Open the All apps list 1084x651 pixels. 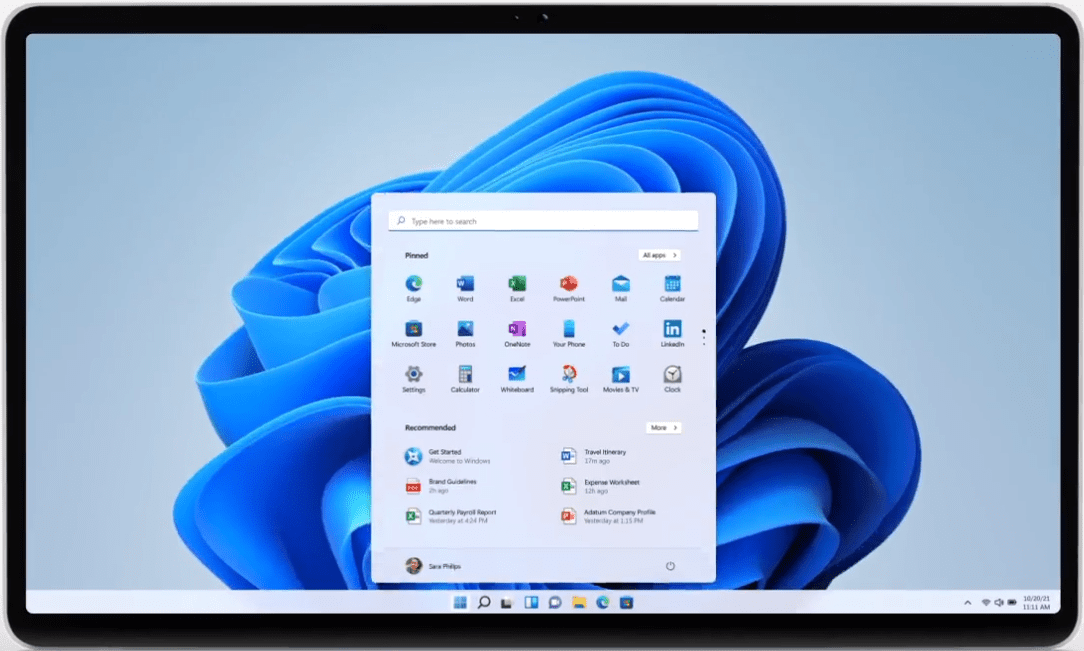[x=660, y=255]
